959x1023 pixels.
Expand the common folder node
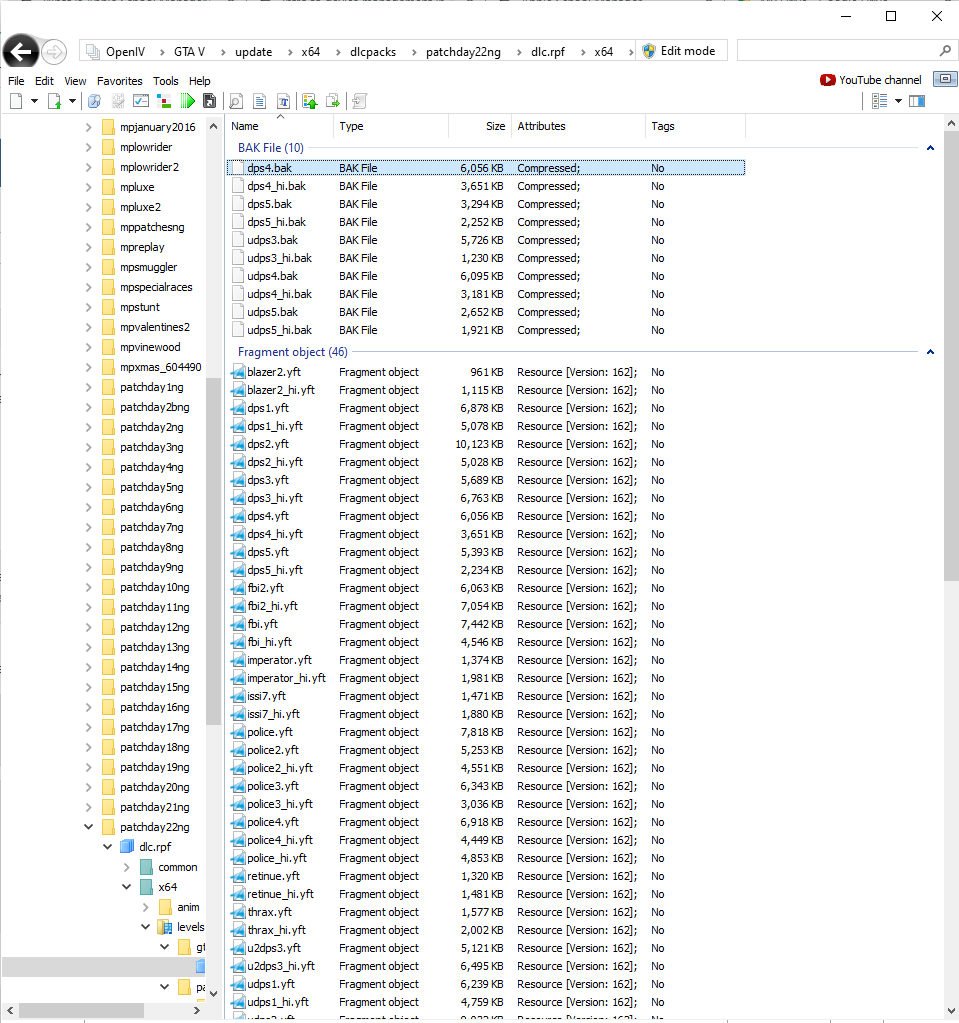tap(127, 867)
